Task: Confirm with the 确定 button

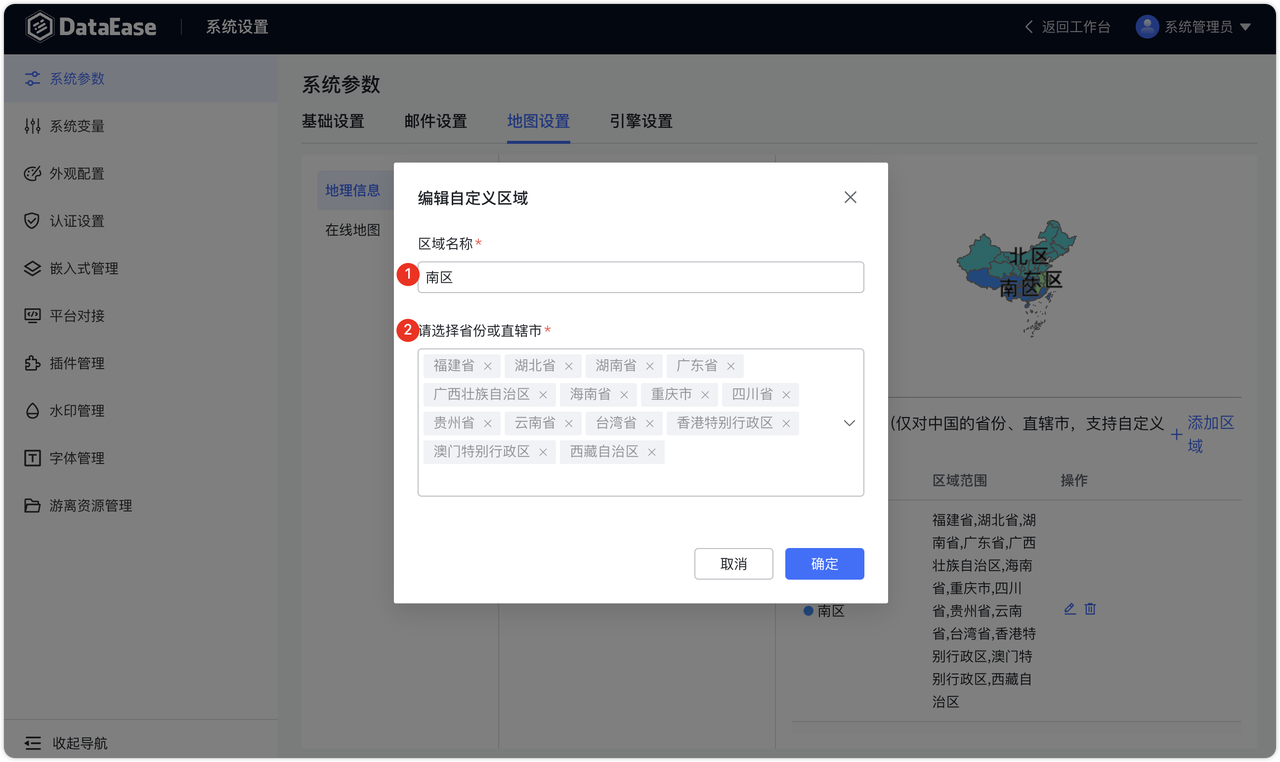Action: (824, 563)
